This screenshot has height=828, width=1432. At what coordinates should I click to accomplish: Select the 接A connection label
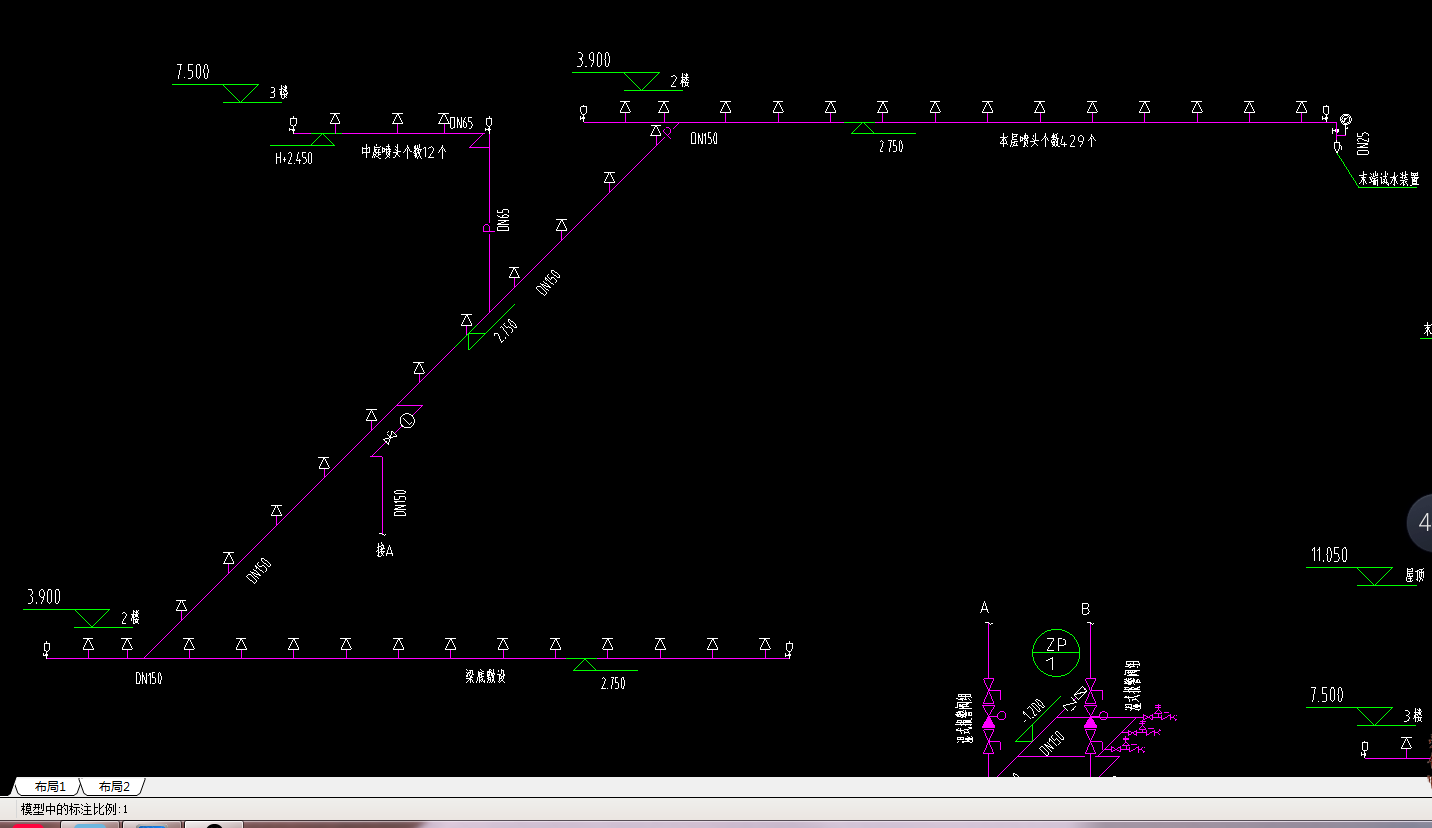[384, 550]
